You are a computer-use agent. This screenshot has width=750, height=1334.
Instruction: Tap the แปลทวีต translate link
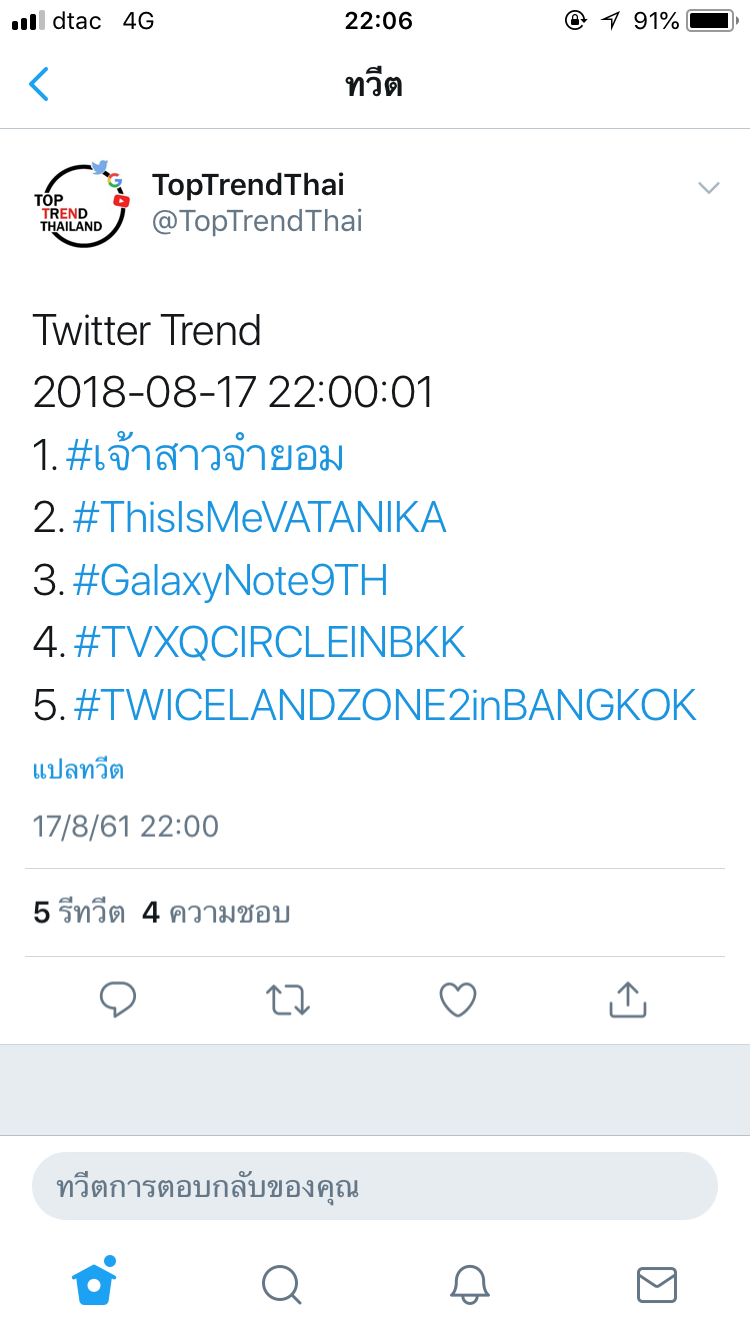click(78, 770)
